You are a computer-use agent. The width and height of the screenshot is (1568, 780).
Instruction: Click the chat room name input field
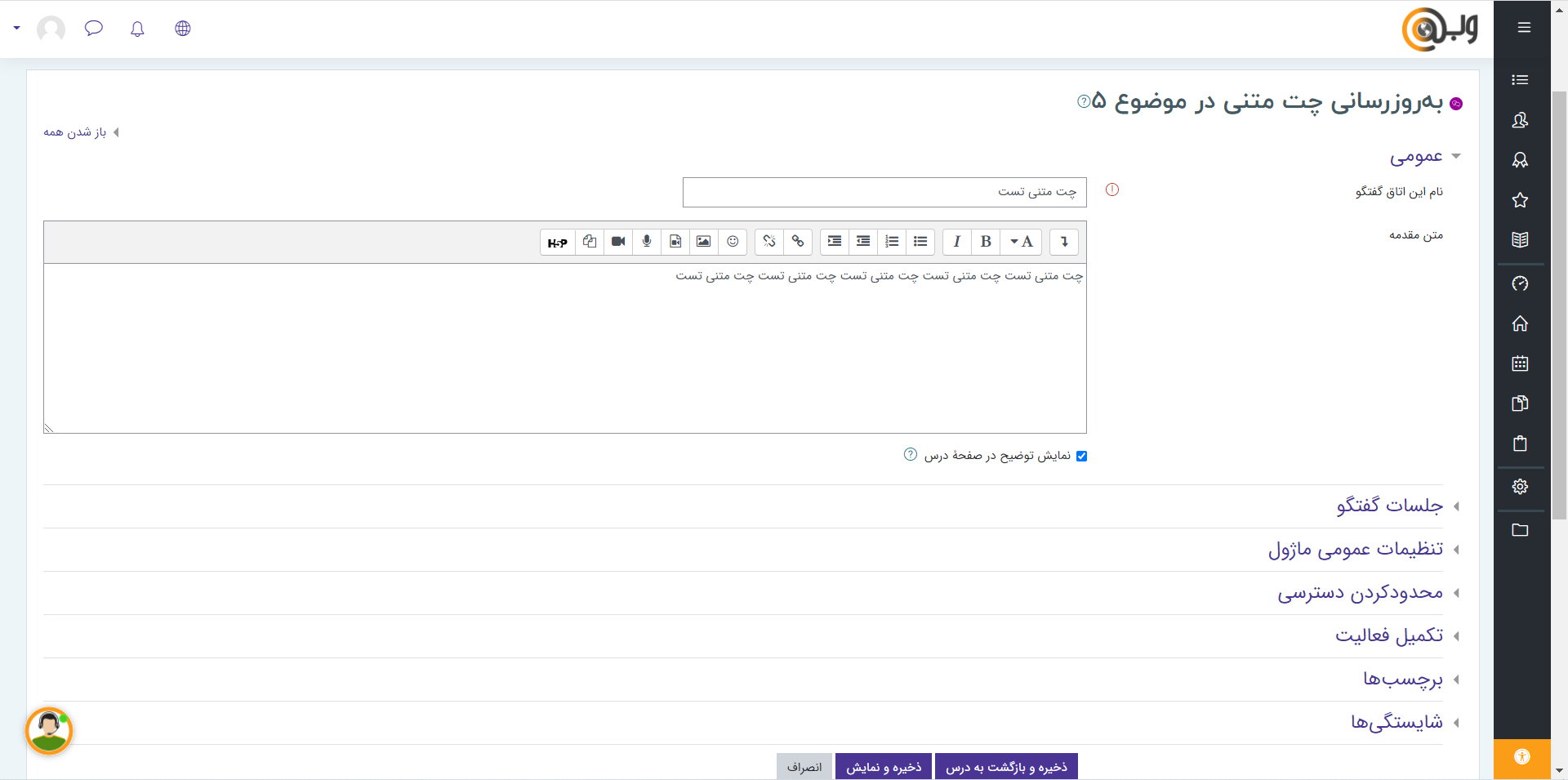[x=884, y=192]
